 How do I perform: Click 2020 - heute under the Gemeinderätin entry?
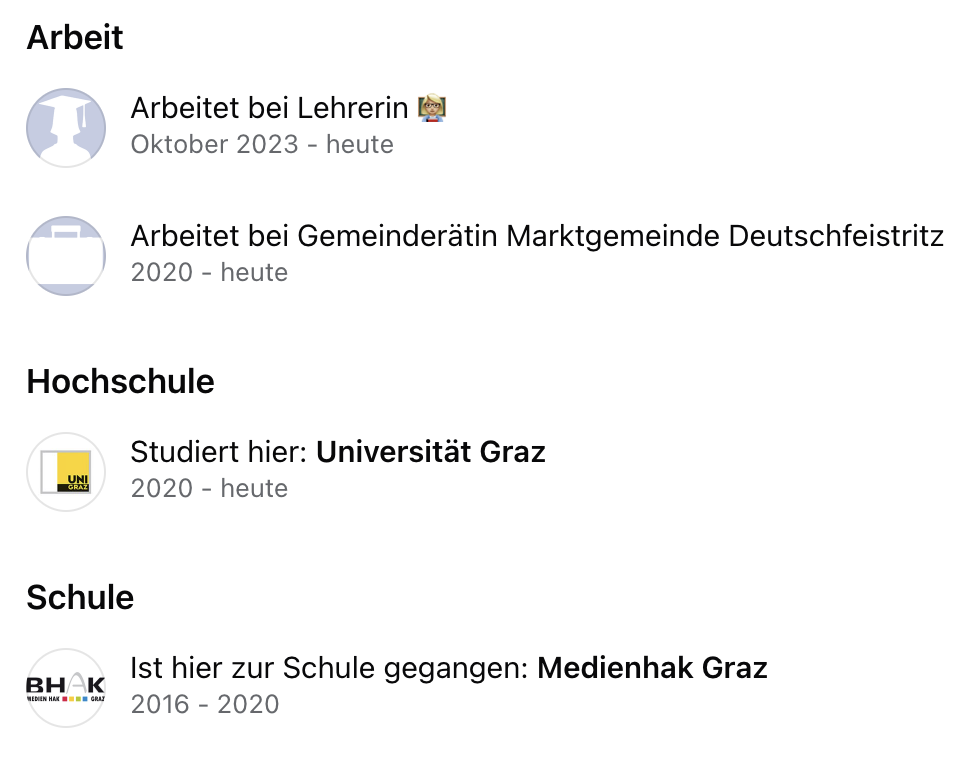209,272
